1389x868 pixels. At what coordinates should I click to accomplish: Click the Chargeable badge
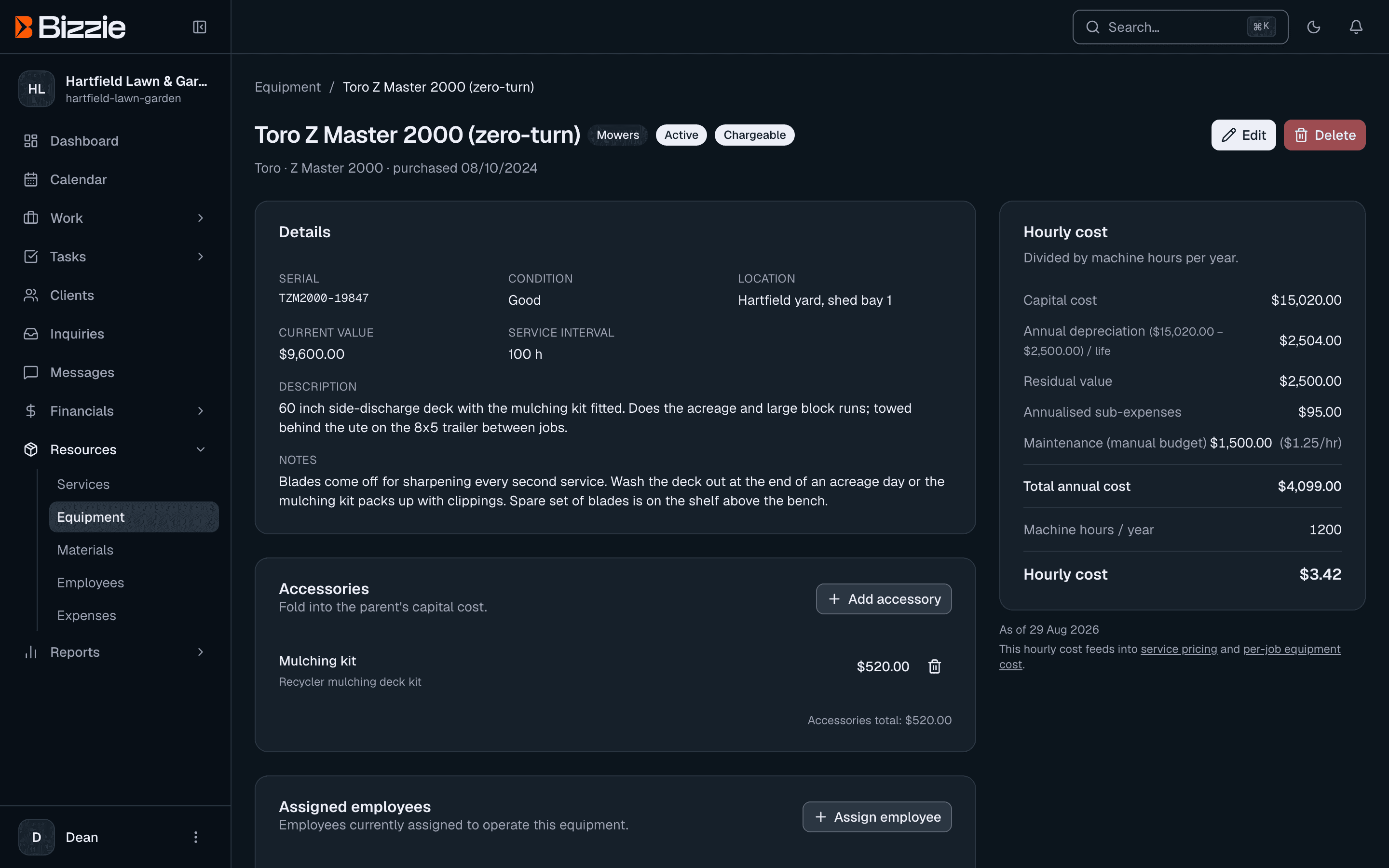pos(754,135)
